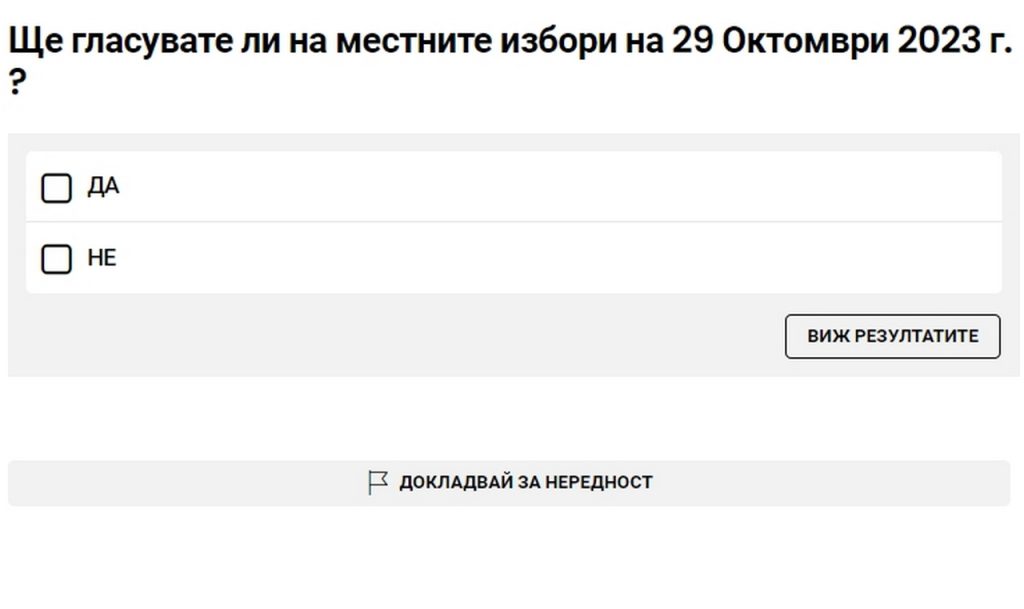The image size is (1024, 609).
Task: Click the flag icon for reporting
Action: pos(377,483)
